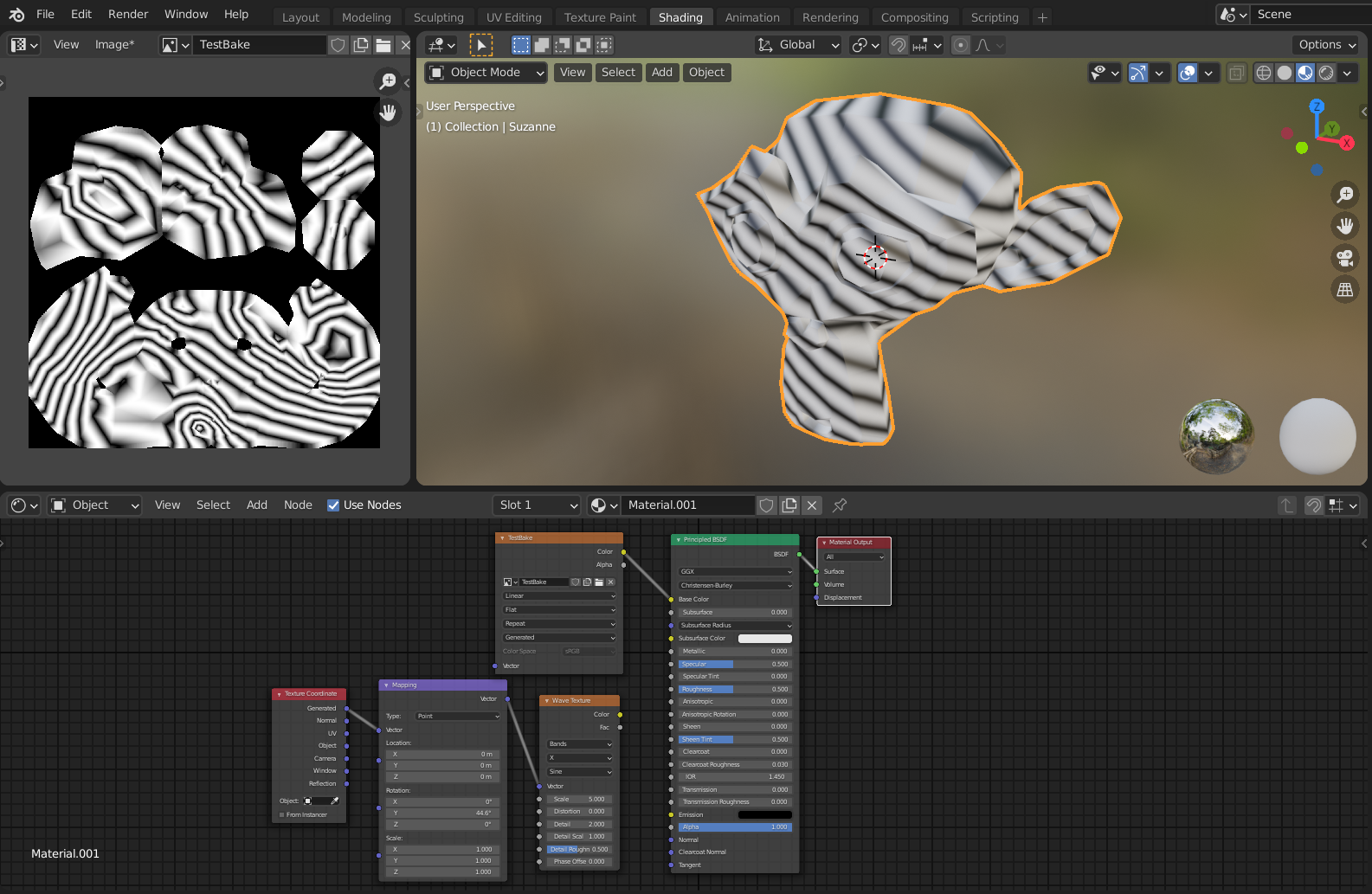
Task: Click the red X axis on navigation gizmo
Action: 1347,143
